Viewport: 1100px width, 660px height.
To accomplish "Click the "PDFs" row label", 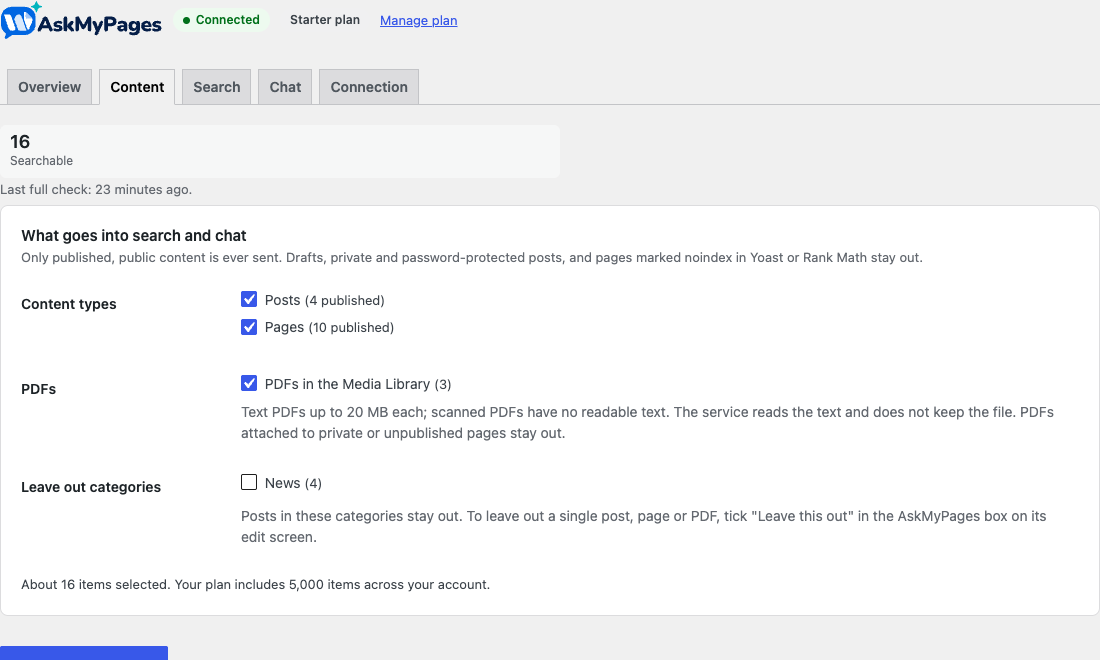I will 39,389.
